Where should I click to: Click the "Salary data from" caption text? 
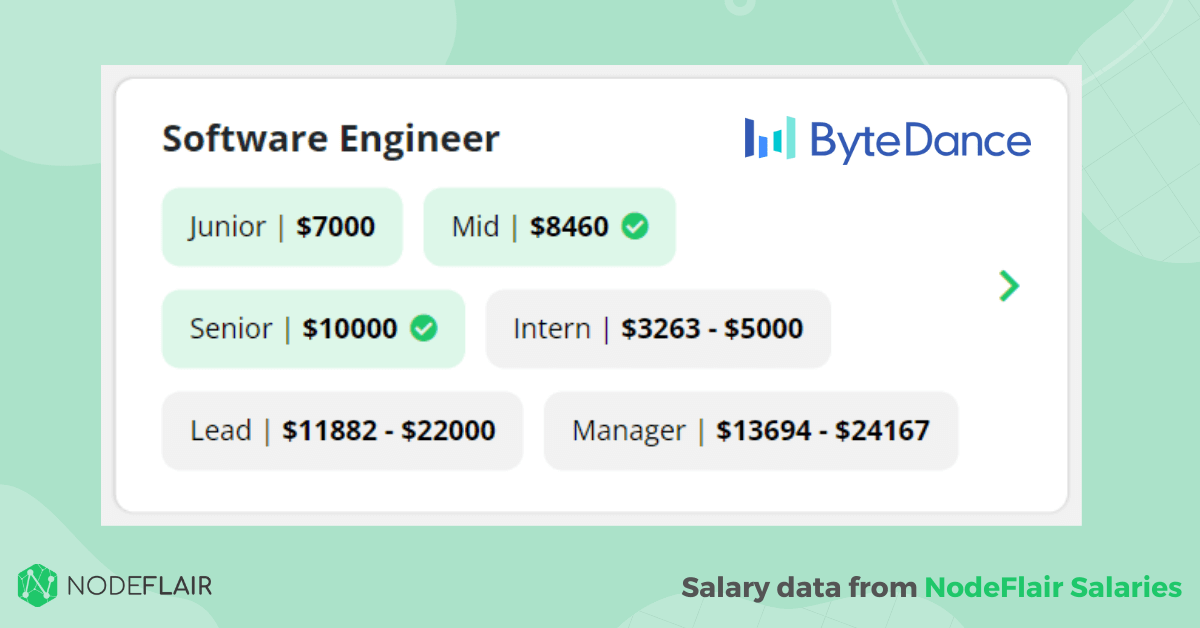click(x=798, y=587)
